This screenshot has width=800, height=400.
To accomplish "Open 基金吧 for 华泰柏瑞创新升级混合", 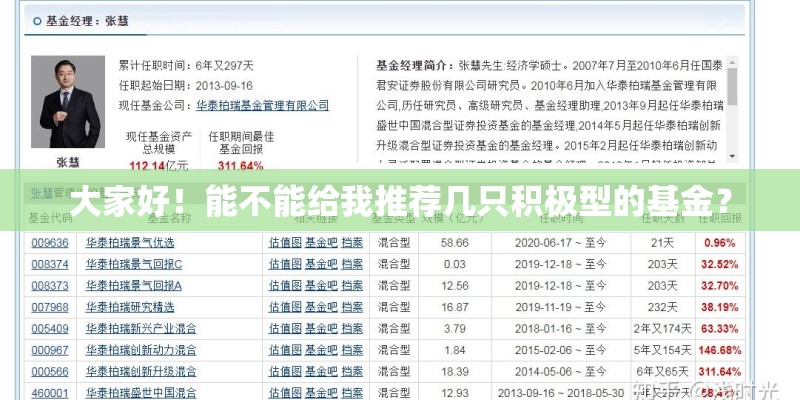I will point(321,371).
